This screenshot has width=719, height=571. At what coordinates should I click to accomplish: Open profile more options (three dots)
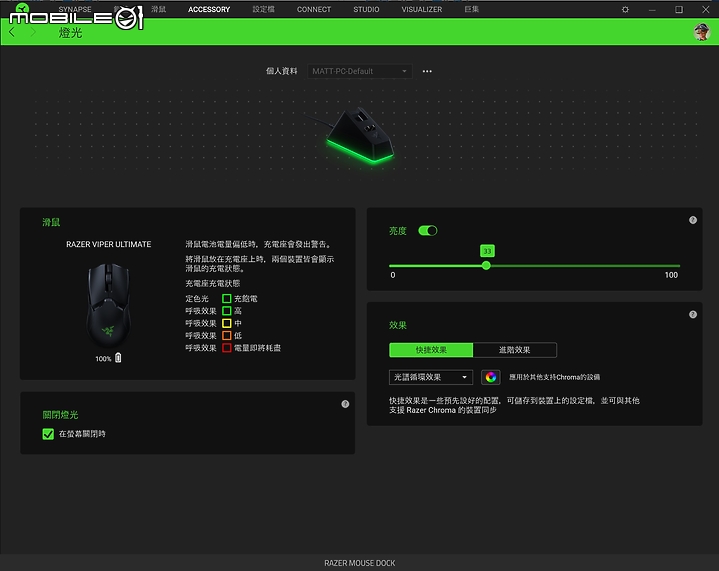point(427,71)
